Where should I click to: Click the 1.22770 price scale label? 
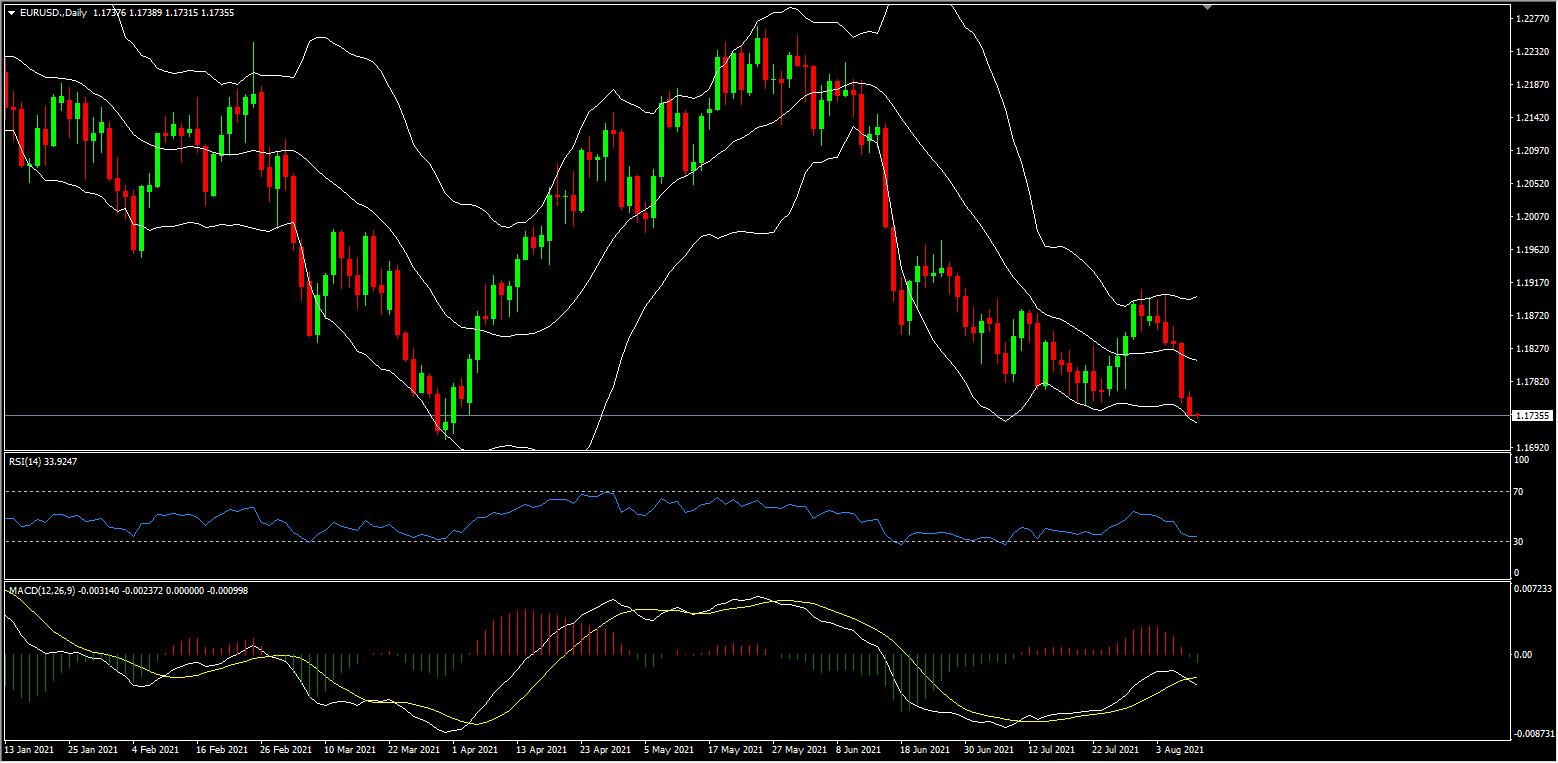tap(1532, 19)
